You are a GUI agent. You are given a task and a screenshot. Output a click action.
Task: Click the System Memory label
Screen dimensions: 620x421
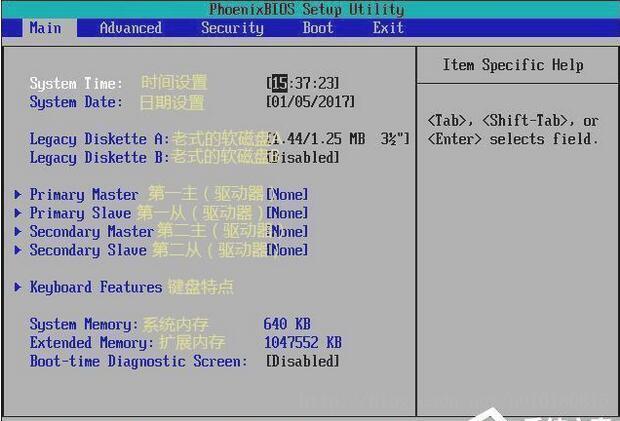click(84, 324)
